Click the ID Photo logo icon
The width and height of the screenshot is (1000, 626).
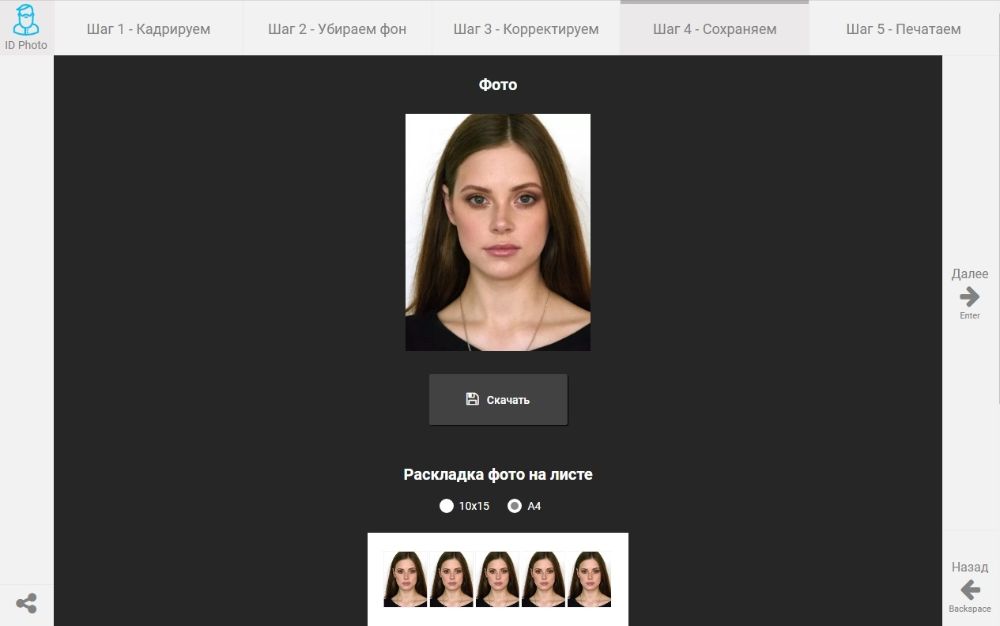[26, 21]
